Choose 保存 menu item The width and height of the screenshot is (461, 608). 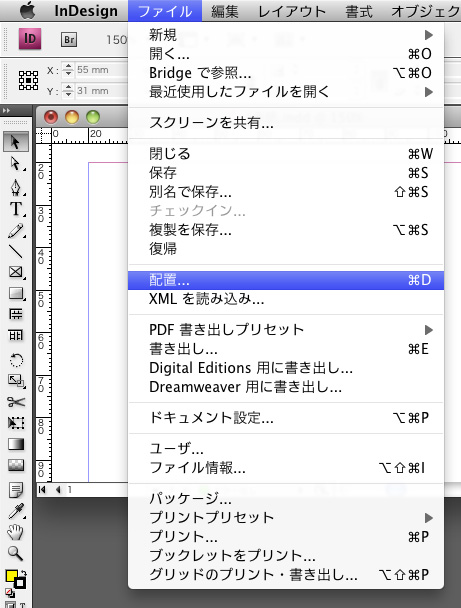point(286,173)
